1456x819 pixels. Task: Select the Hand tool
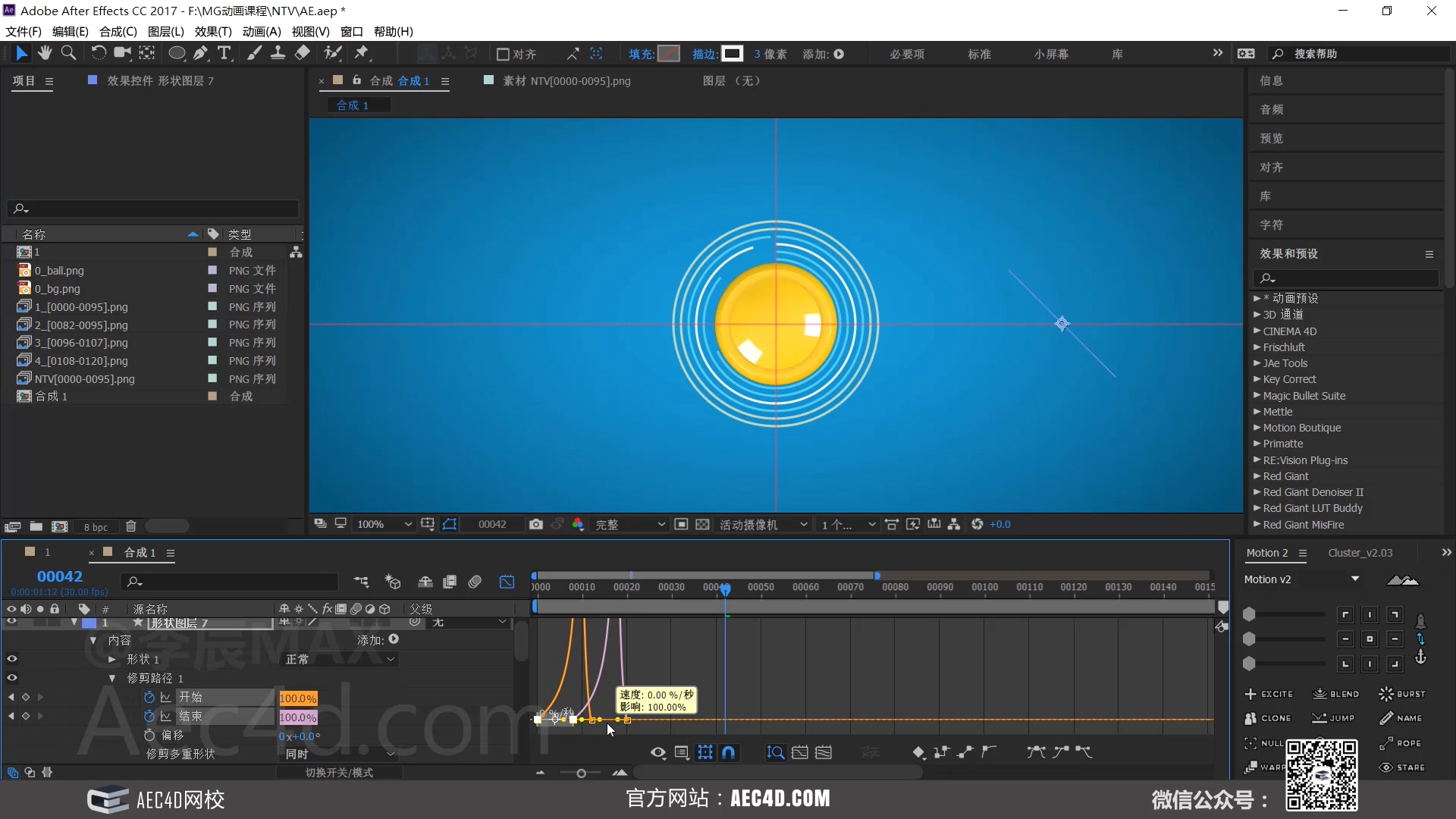[45, 53]
